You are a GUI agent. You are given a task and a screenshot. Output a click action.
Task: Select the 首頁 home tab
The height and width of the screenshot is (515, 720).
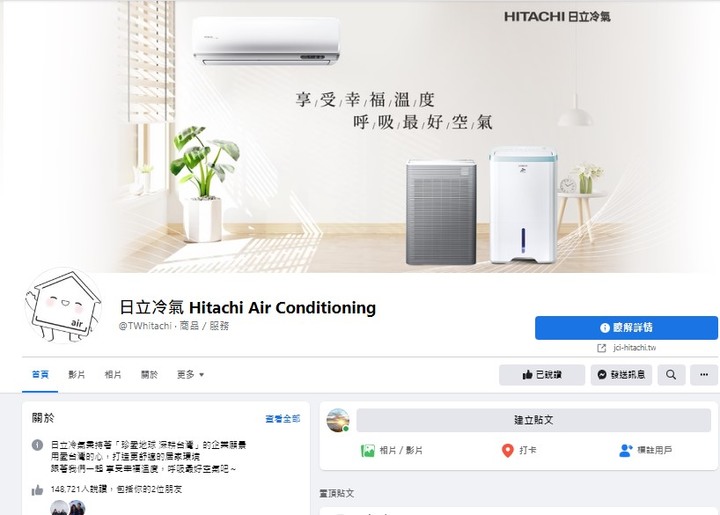(40, 375)
